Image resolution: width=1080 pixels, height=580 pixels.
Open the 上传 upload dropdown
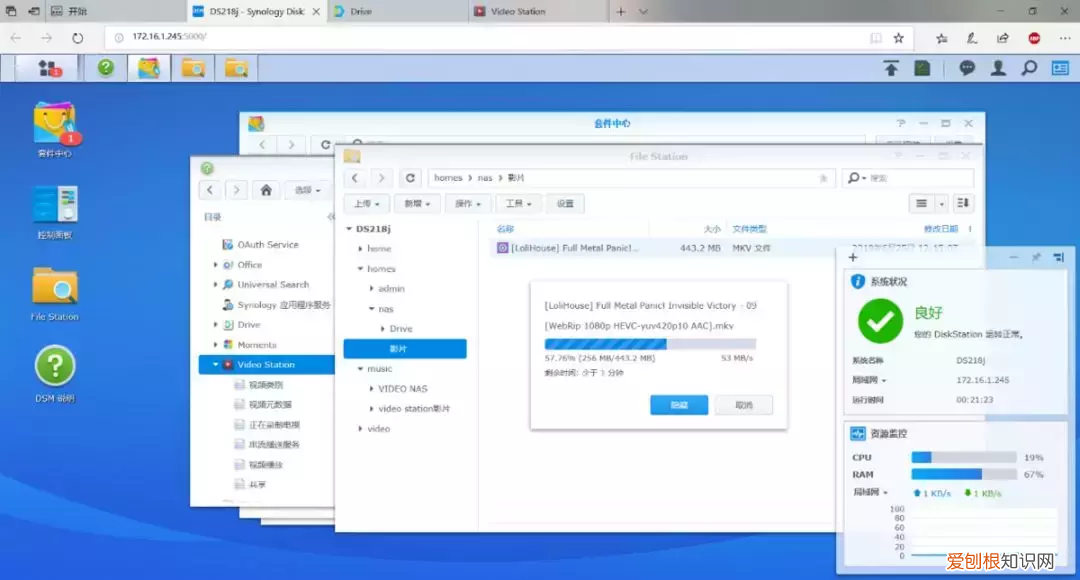coord(366,203)
